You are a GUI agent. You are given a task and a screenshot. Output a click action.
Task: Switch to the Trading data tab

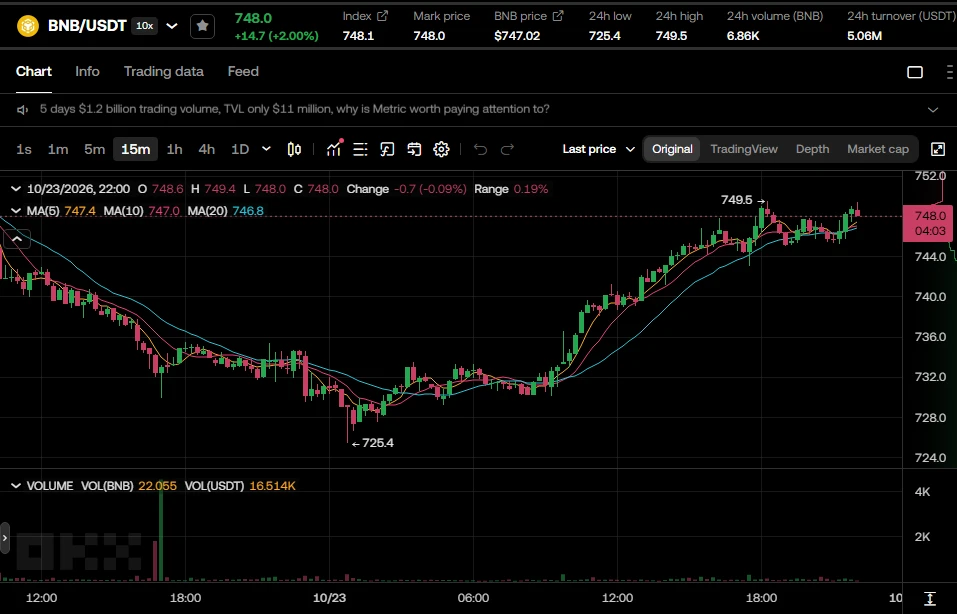click(164, 71)
